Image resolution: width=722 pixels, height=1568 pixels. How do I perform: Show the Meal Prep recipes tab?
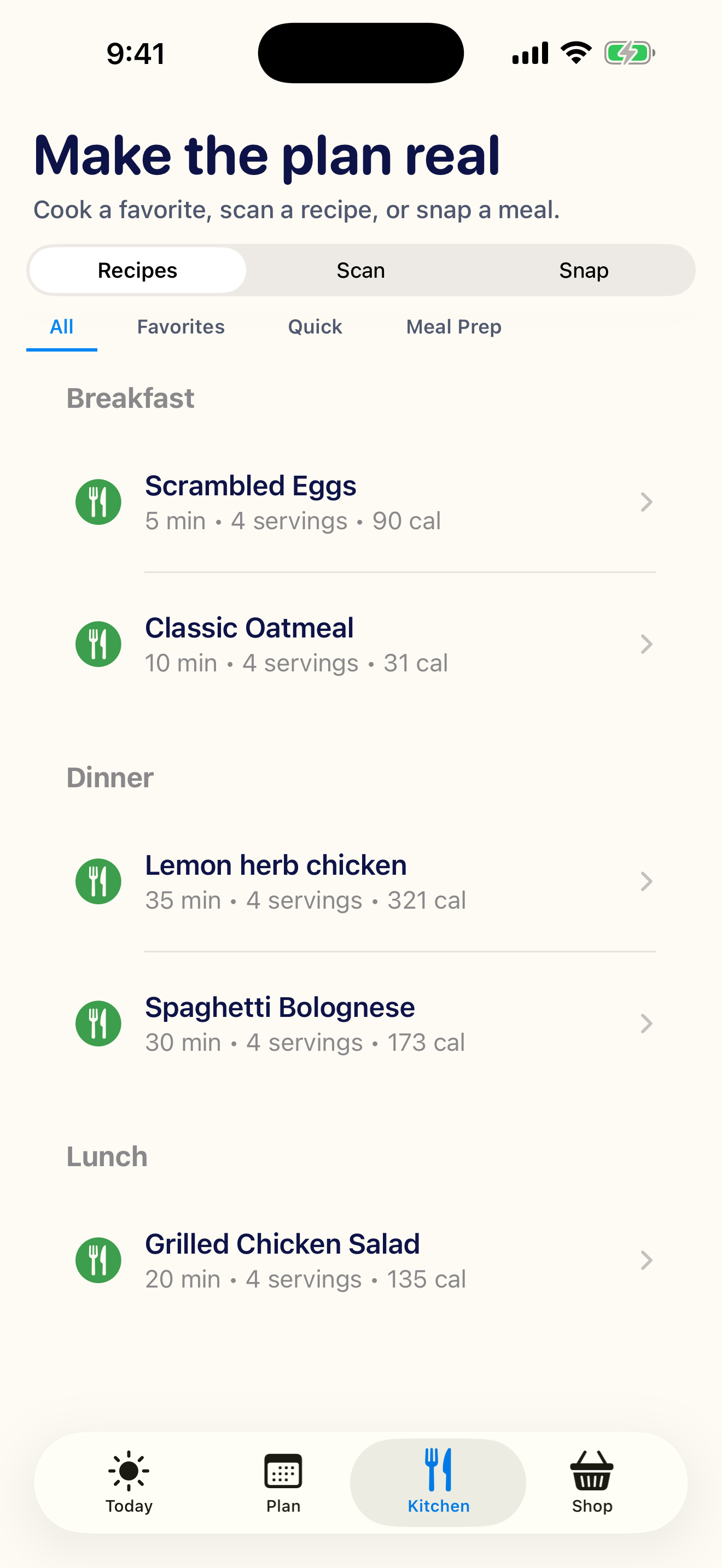pyautogui.click(x=453, y=327)
